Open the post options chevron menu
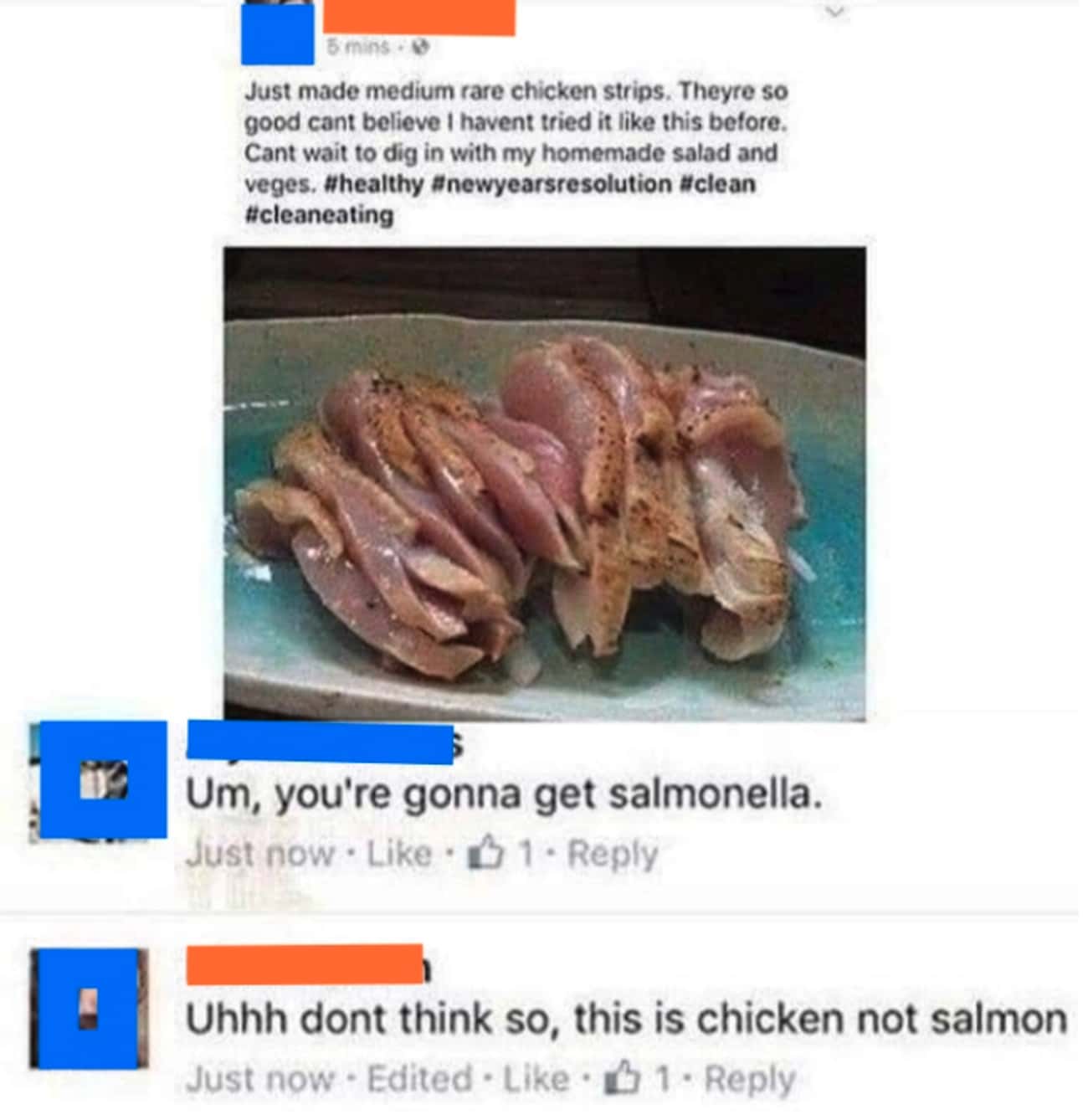The height and width of the screenshot is (1120, 1088). pos(835,13)
